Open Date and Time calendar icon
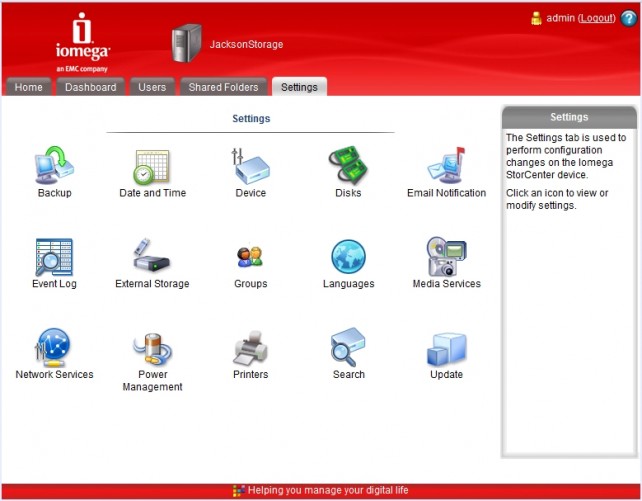This screenshot has height=501, width=642. [151, 167]
